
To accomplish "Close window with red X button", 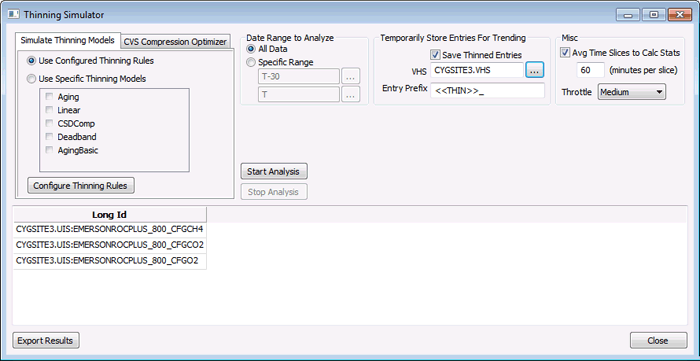I will [x=680, y=15].
